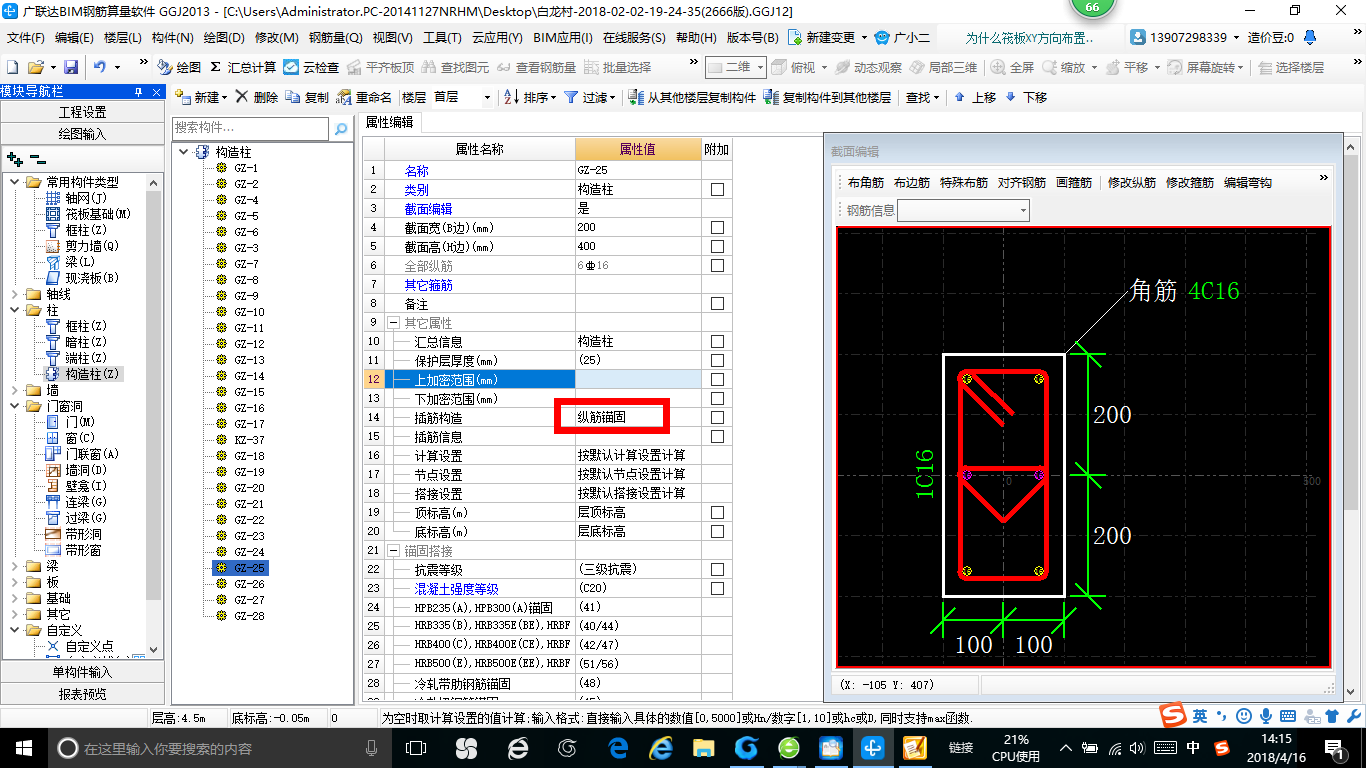
Task: Collapse the 锚固搭接 section
Action: coord(394,551)
